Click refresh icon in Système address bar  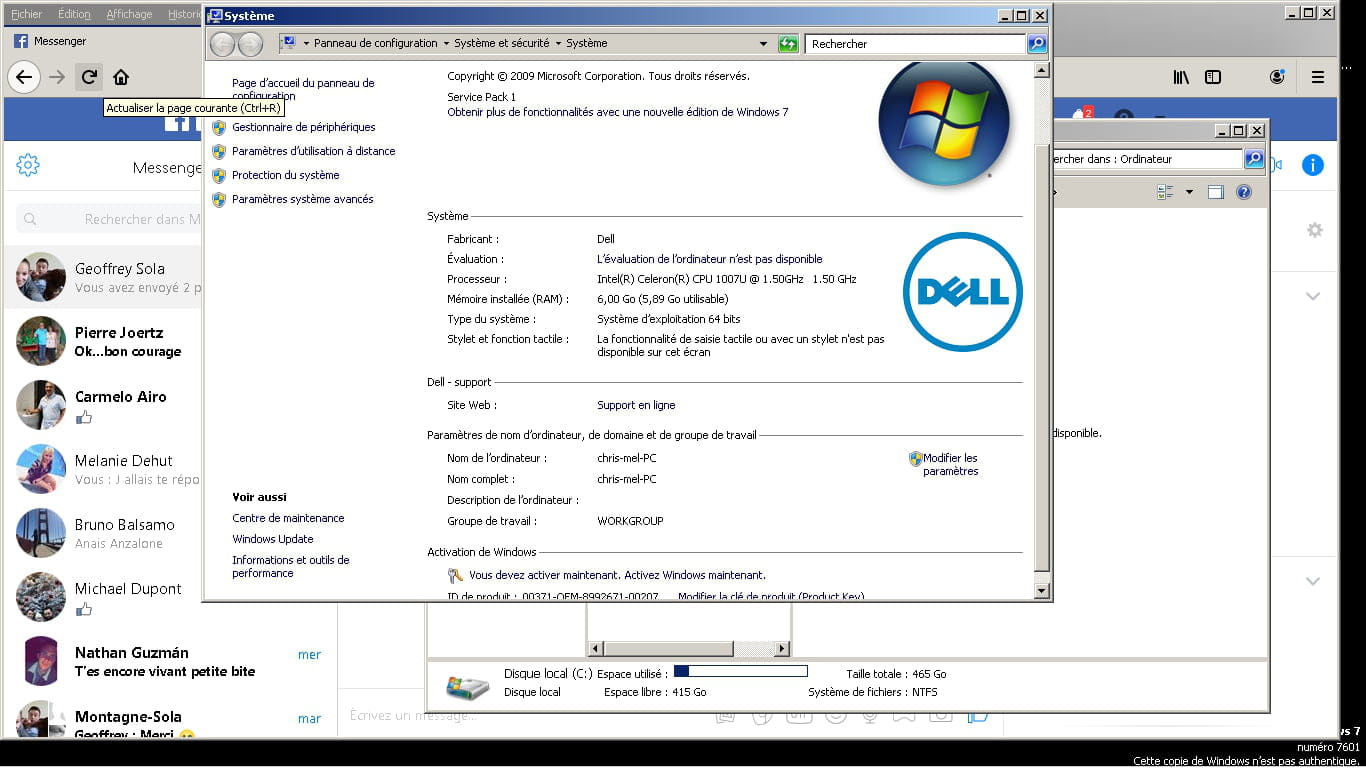788,44
